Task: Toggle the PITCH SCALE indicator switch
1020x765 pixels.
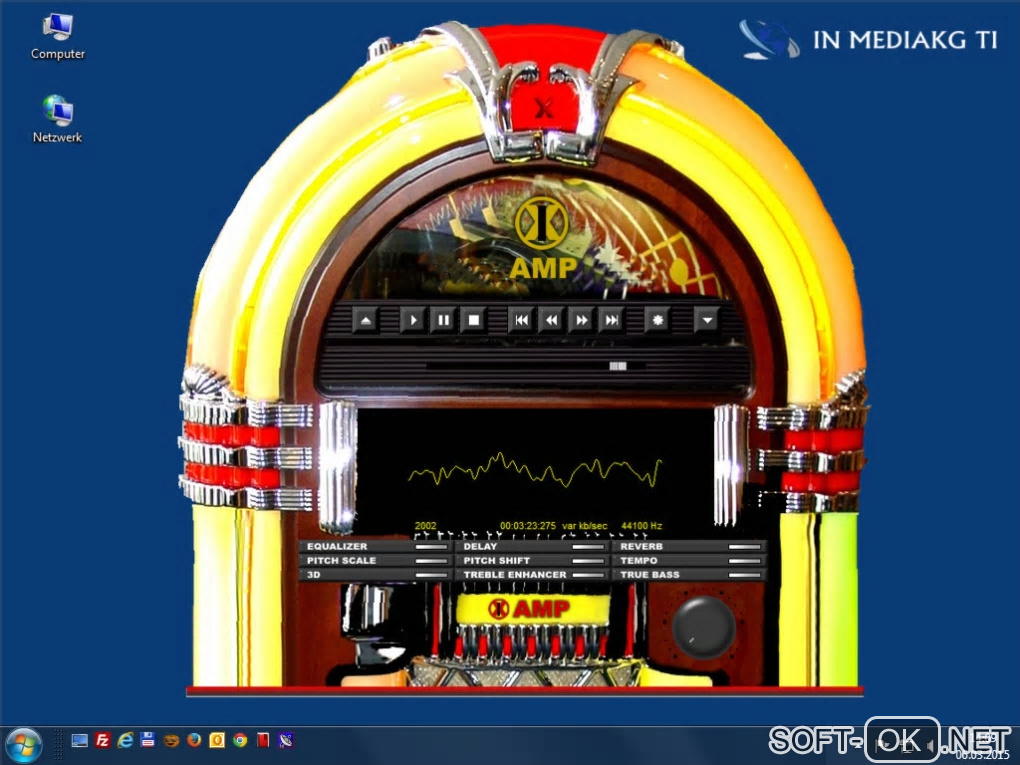Action: coord(431,561)
